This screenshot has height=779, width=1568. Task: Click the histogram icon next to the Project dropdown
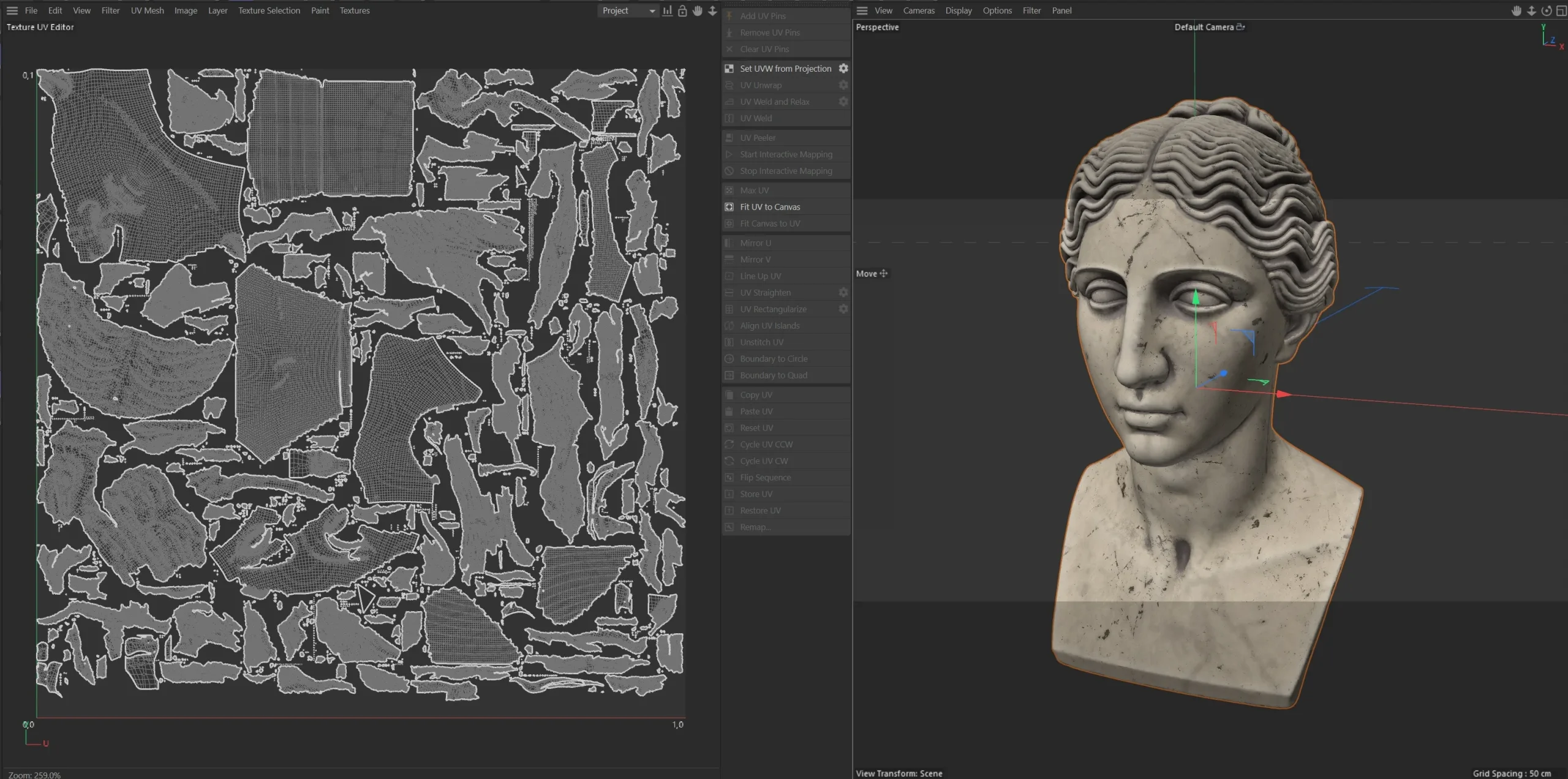[667, 10]
